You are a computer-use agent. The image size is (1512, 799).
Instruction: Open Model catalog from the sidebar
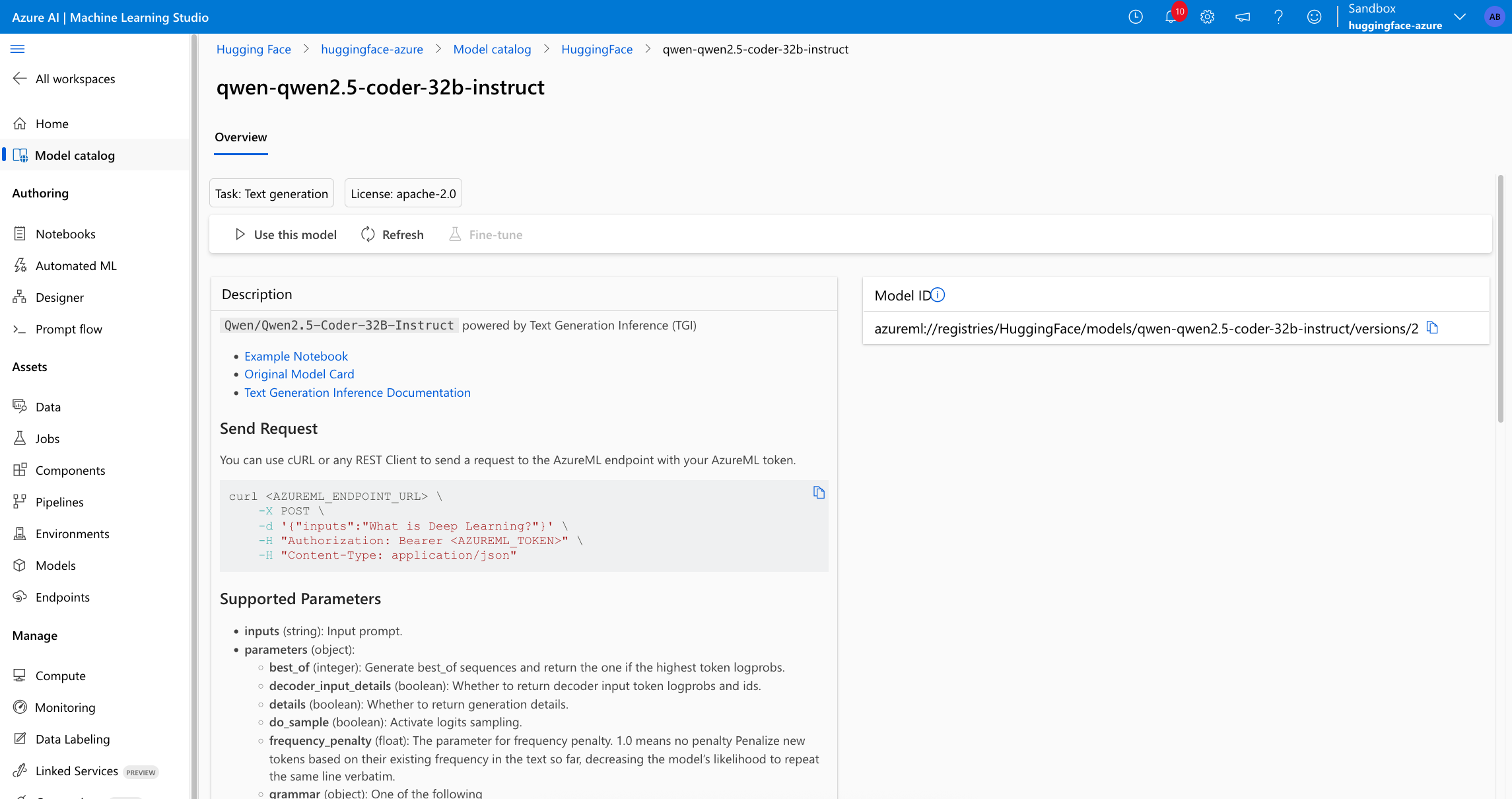[74, 155]
